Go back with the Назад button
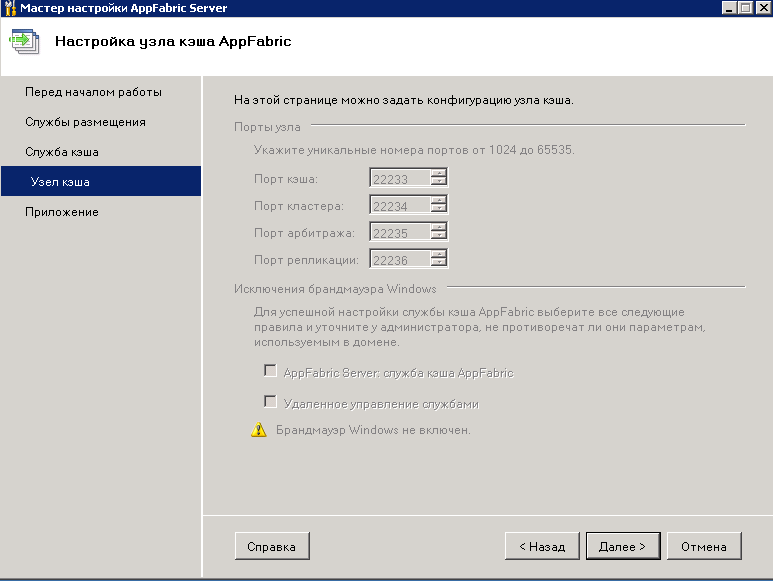 coord(541,546)
